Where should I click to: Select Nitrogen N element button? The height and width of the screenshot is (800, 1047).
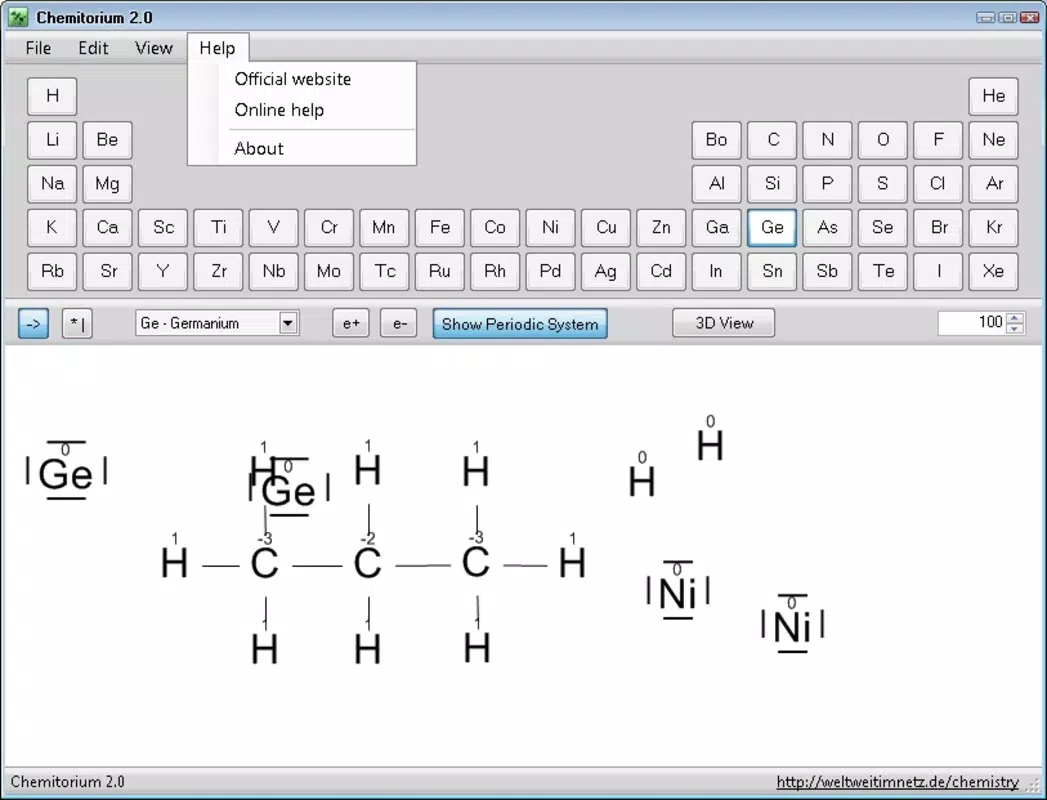[827, 140]
